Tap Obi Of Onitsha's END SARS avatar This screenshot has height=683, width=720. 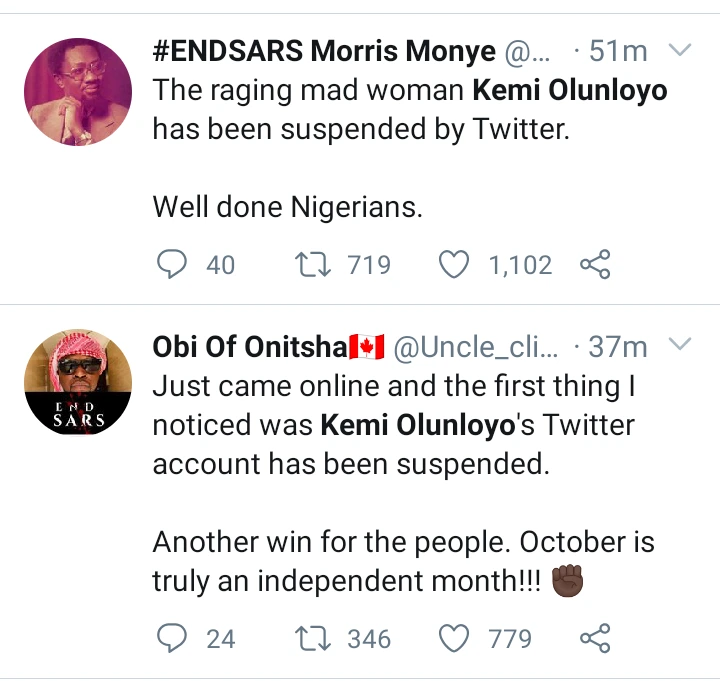tap(78, 383)
